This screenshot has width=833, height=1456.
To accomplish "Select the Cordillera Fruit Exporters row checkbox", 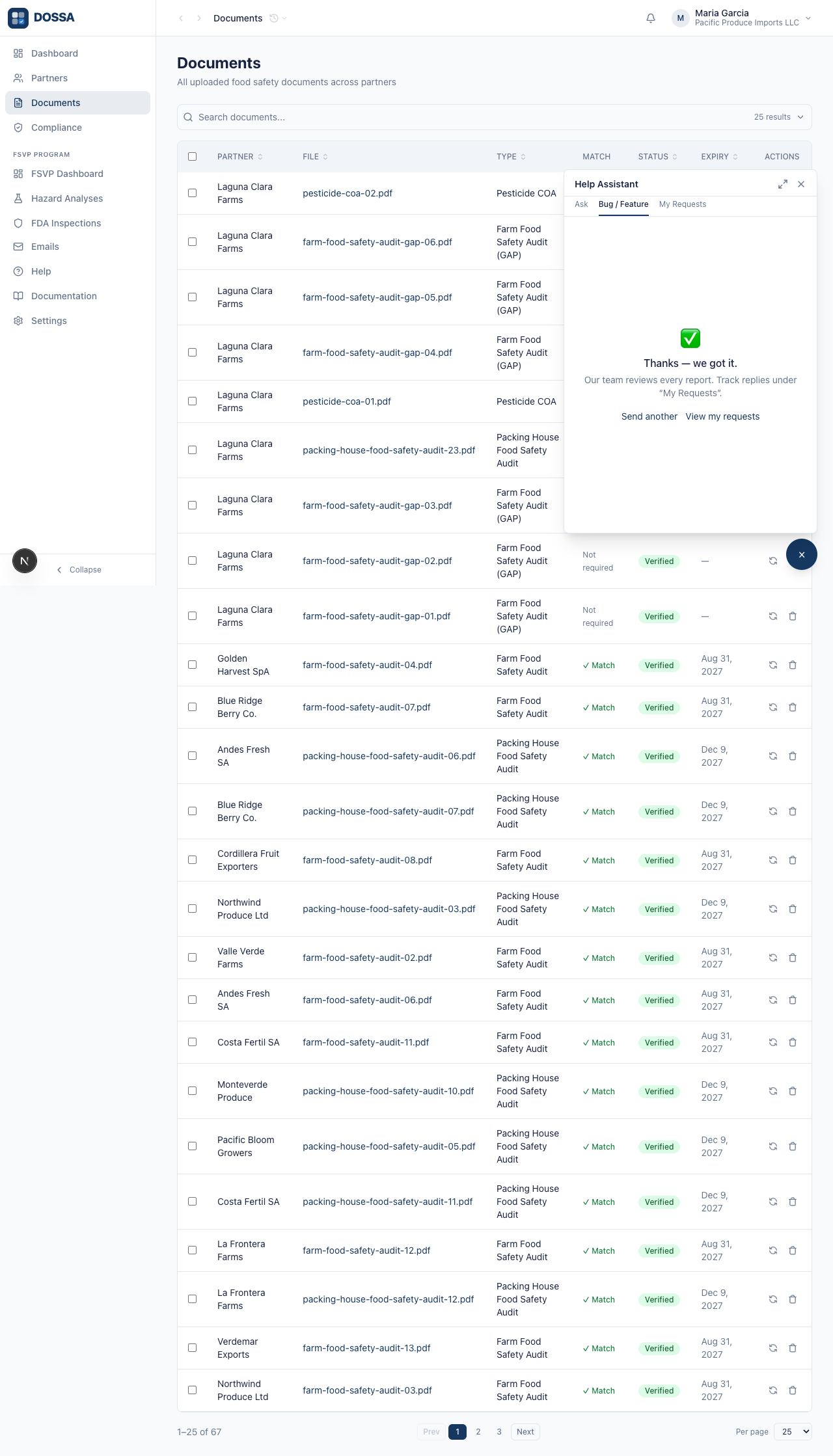I will coord(192,859).
